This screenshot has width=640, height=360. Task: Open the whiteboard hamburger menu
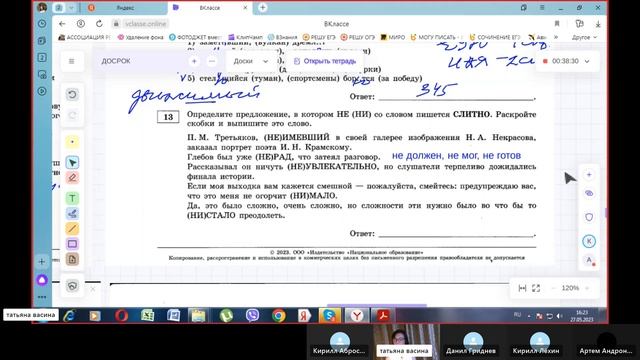[x=72, y=61]
